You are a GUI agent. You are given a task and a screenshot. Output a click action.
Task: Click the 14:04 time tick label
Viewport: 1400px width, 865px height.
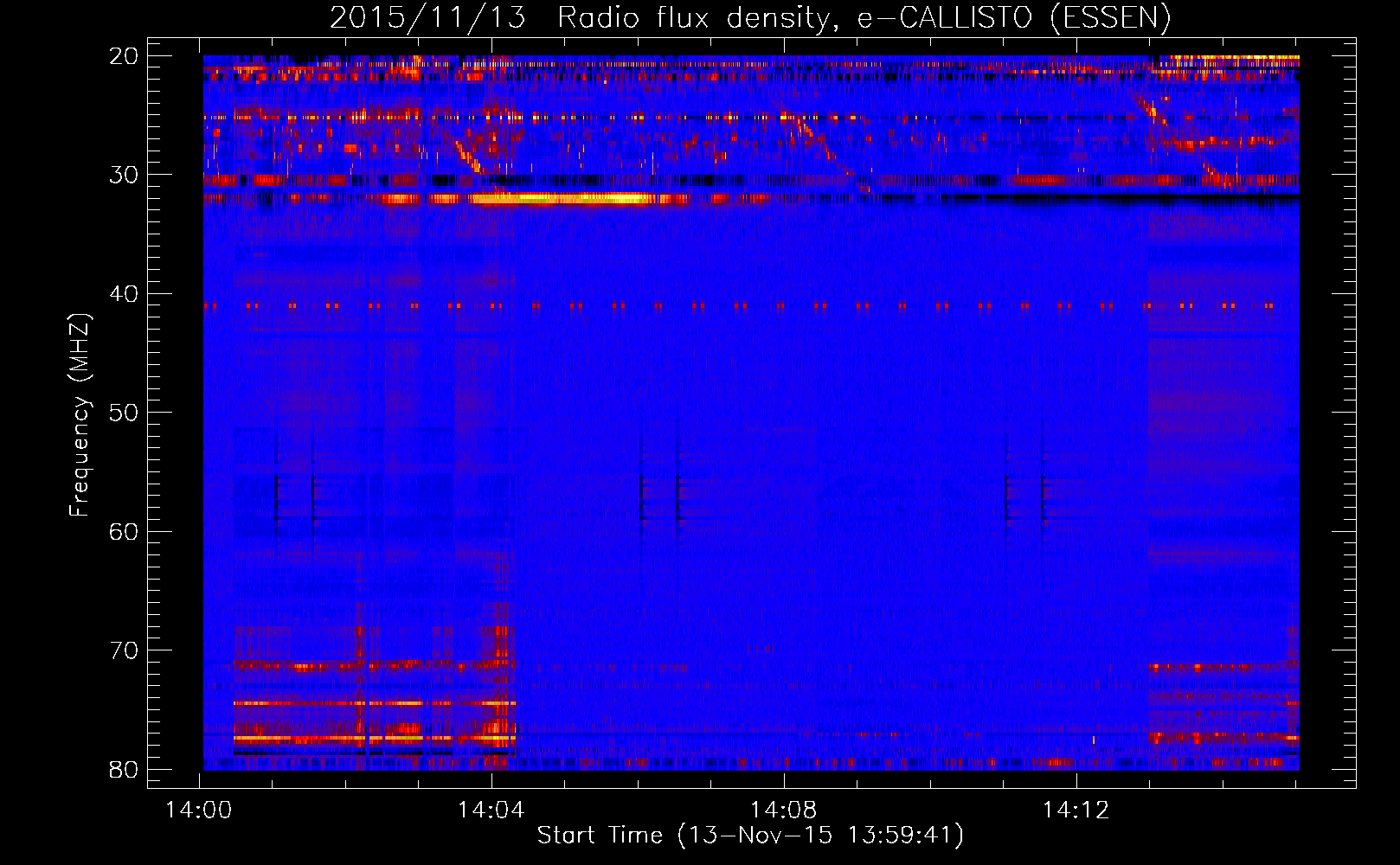click(x=491, y=811)
